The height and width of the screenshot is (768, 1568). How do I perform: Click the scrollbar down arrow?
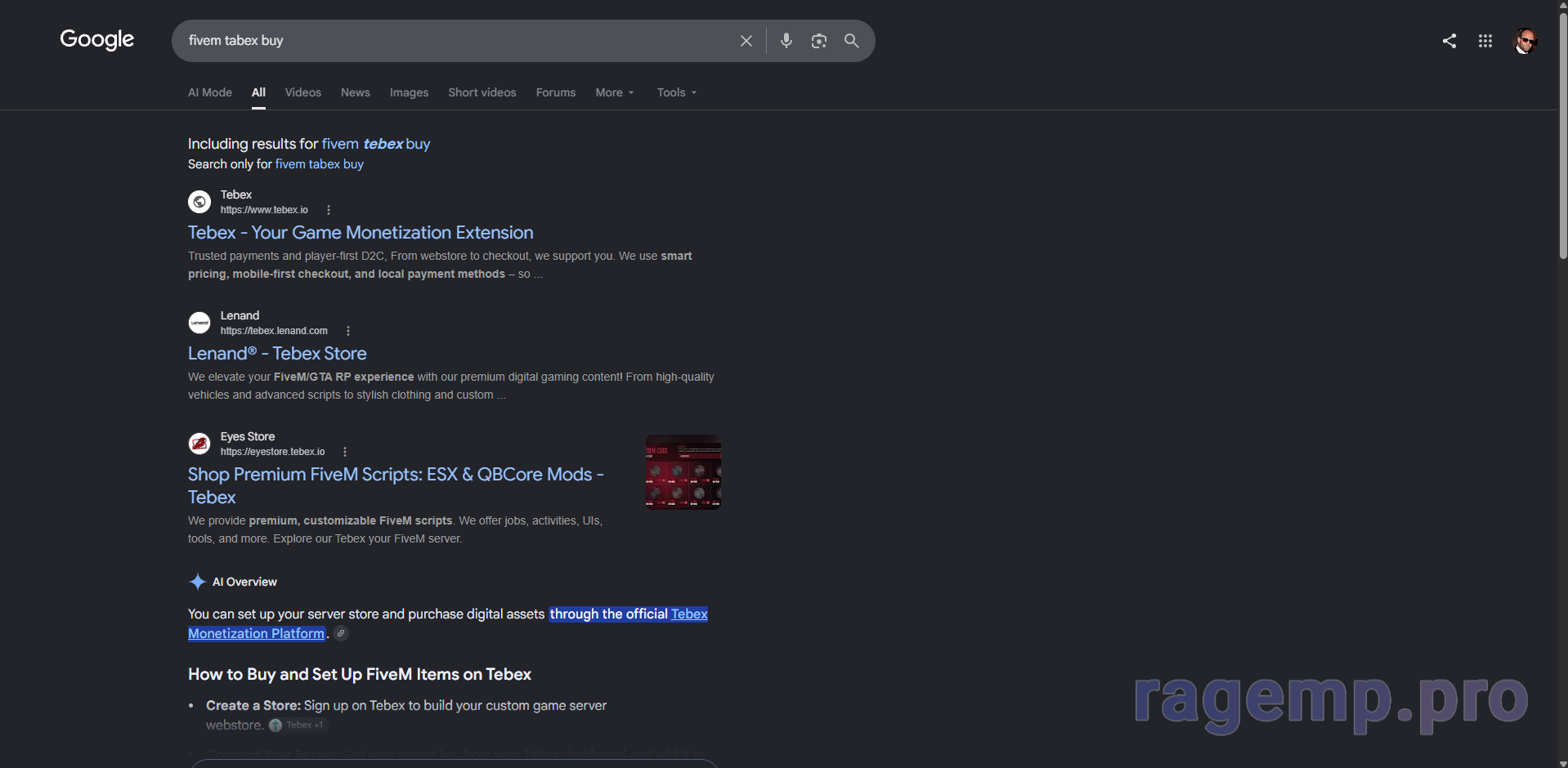point(1563,763)
